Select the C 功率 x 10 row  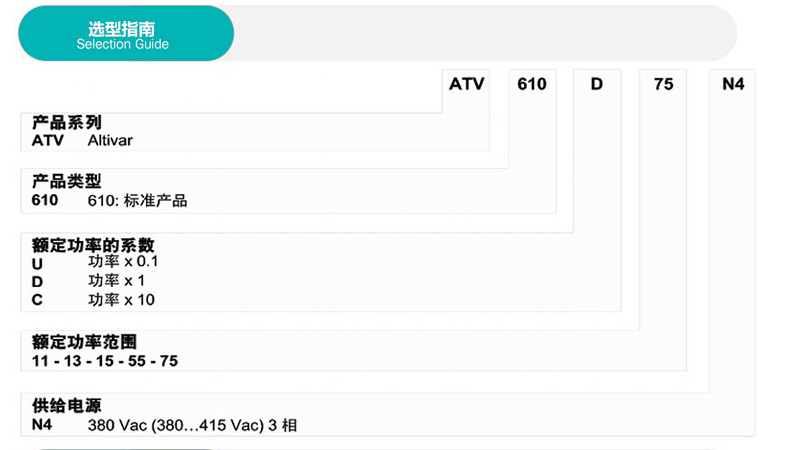93,299
